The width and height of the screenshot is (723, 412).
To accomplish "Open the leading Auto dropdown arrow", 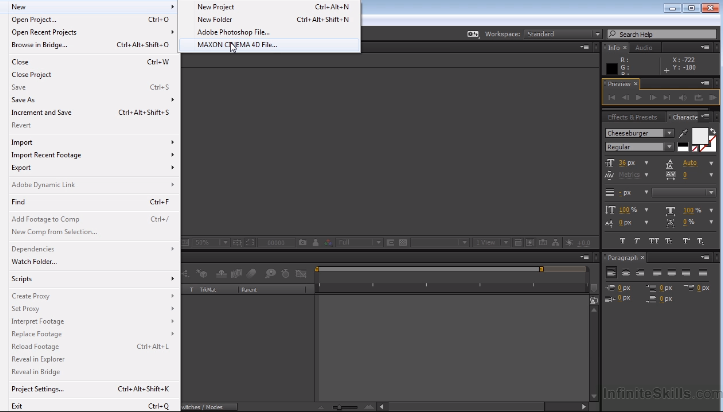I will pos(711,163).
